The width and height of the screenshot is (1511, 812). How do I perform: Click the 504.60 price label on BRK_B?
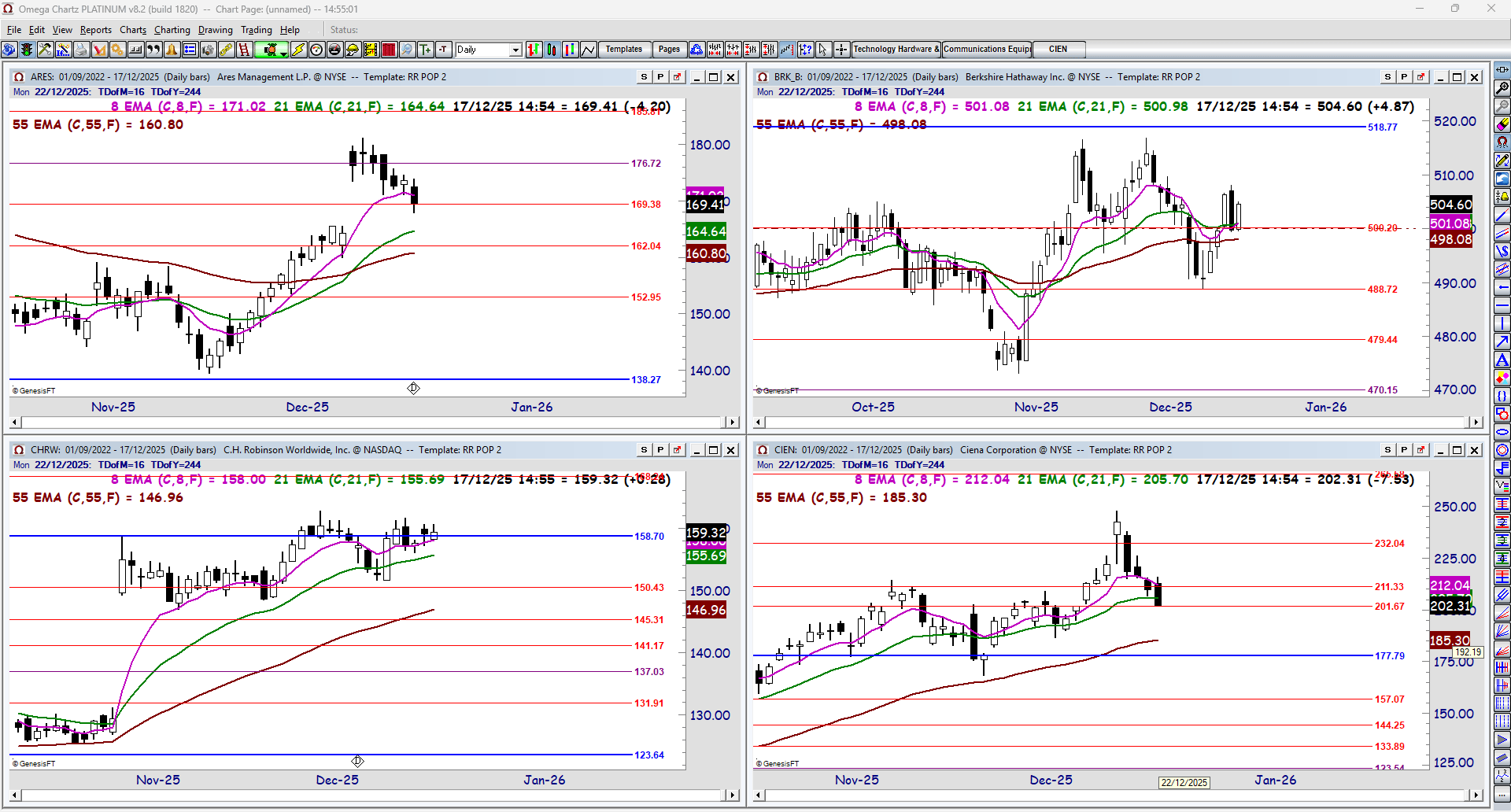pos(1450,205)
